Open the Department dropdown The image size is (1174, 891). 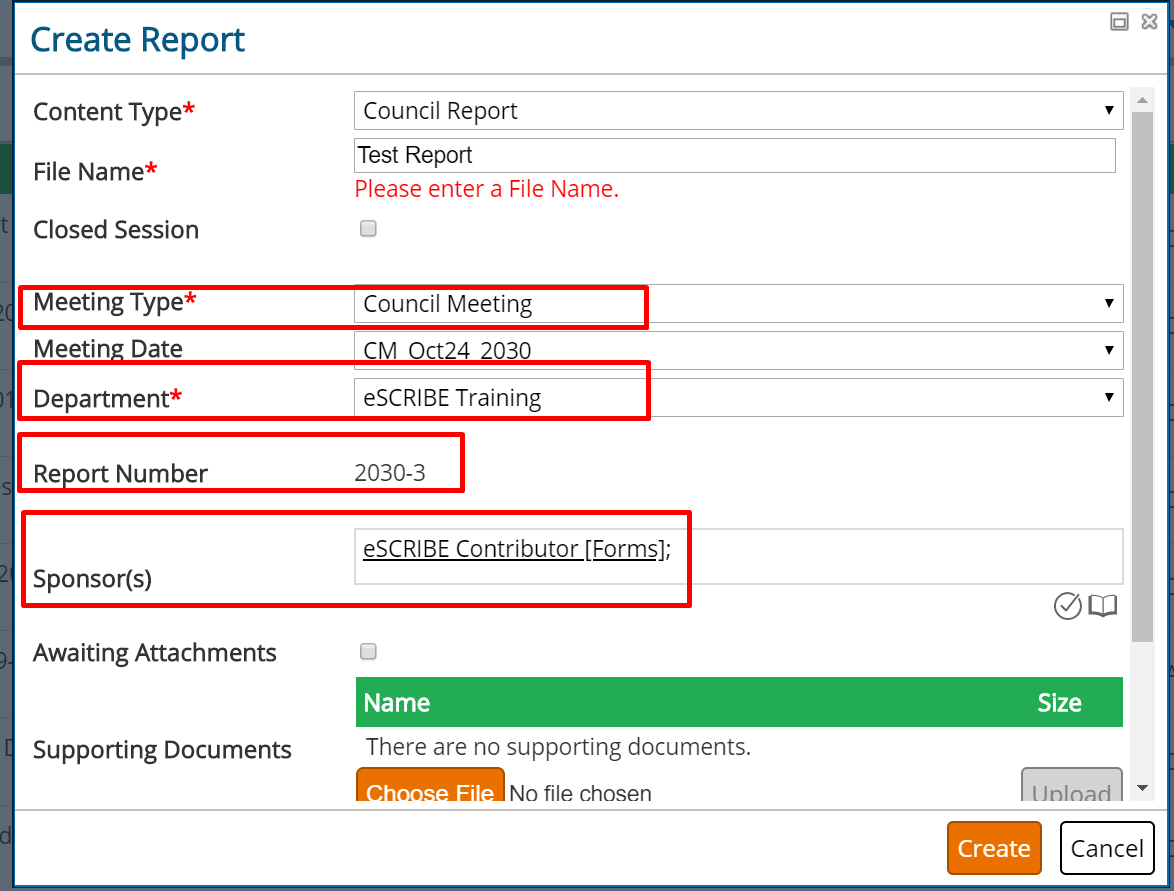click(738, 398)
